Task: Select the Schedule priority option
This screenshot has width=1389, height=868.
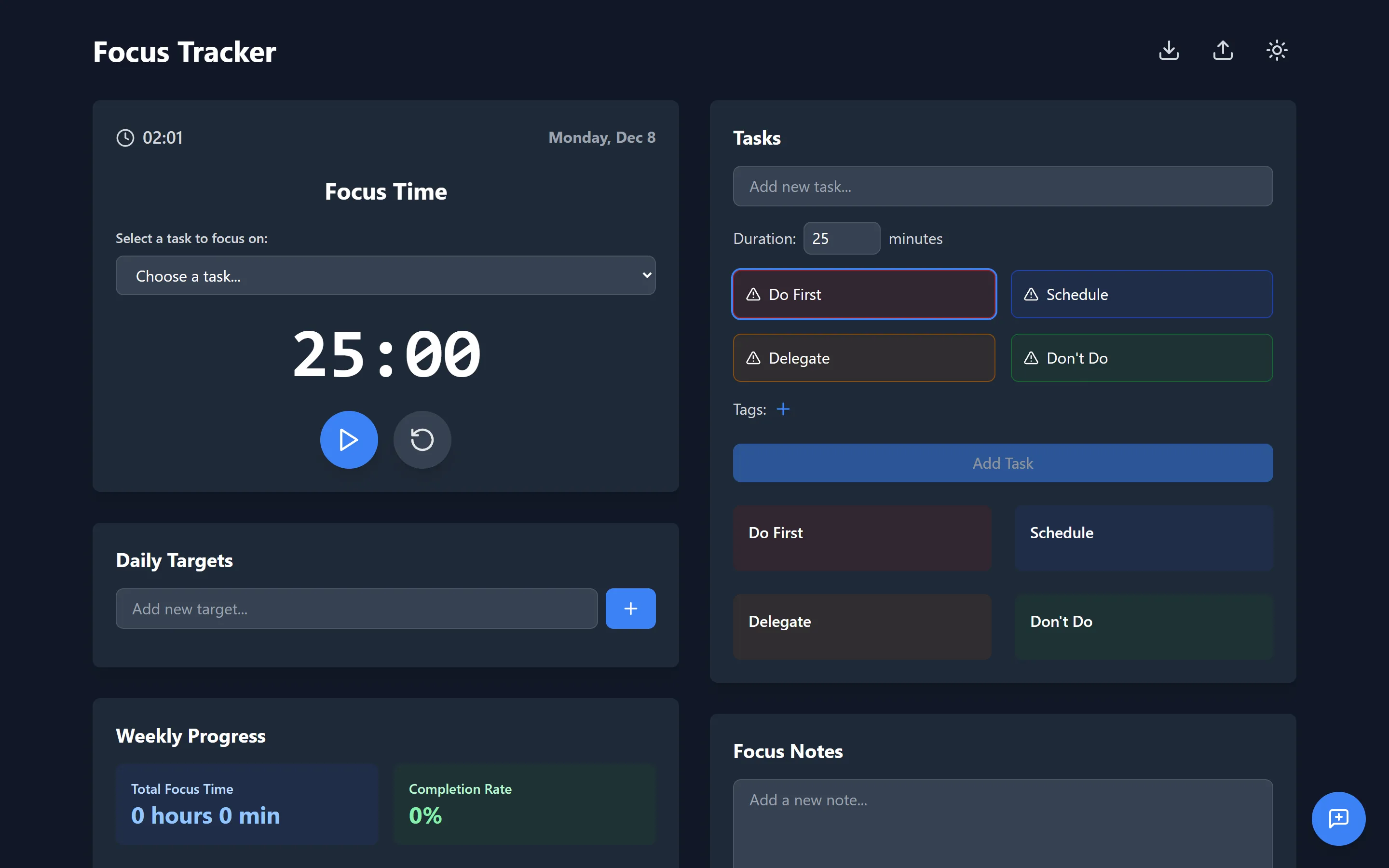Action: point(1142,295)
